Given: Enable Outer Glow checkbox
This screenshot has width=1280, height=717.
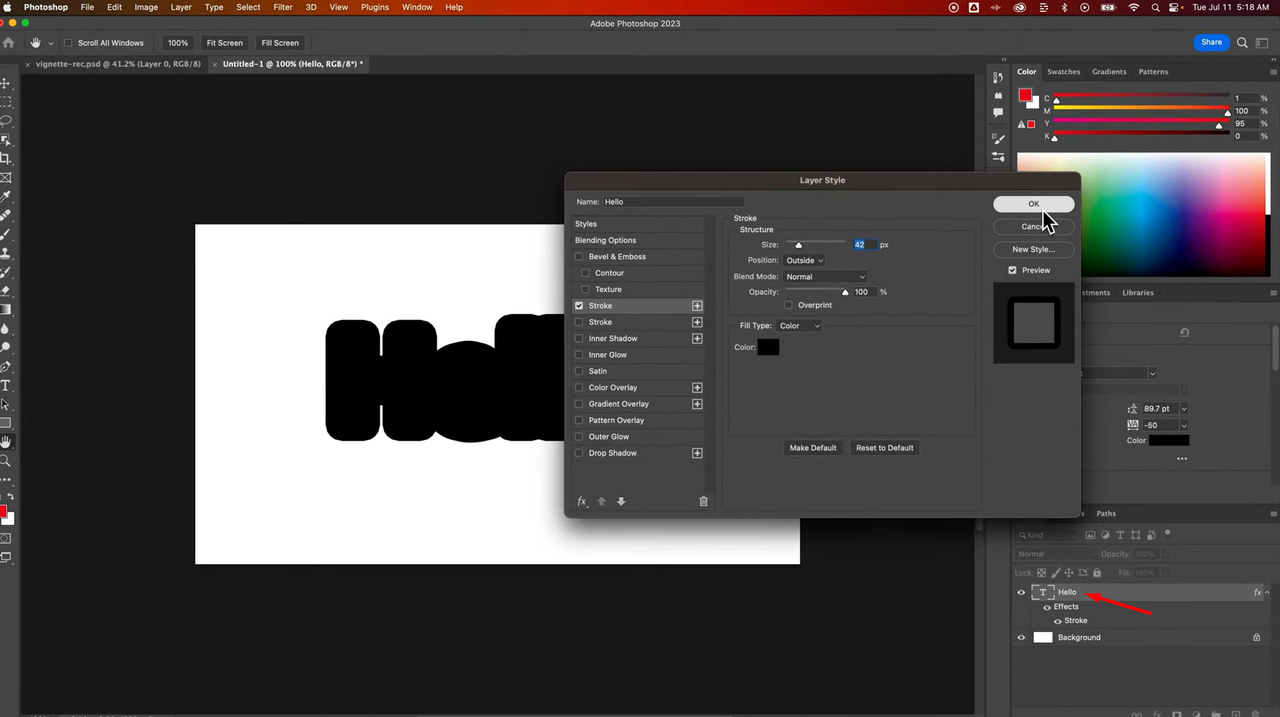Looking at the screenshot, I should coord(579,437).
